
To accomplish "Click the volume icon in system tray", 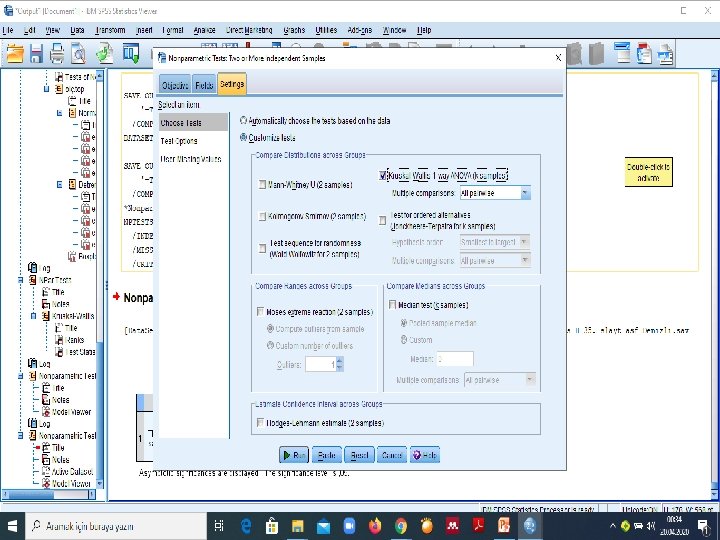I will (x=651, y=526).
